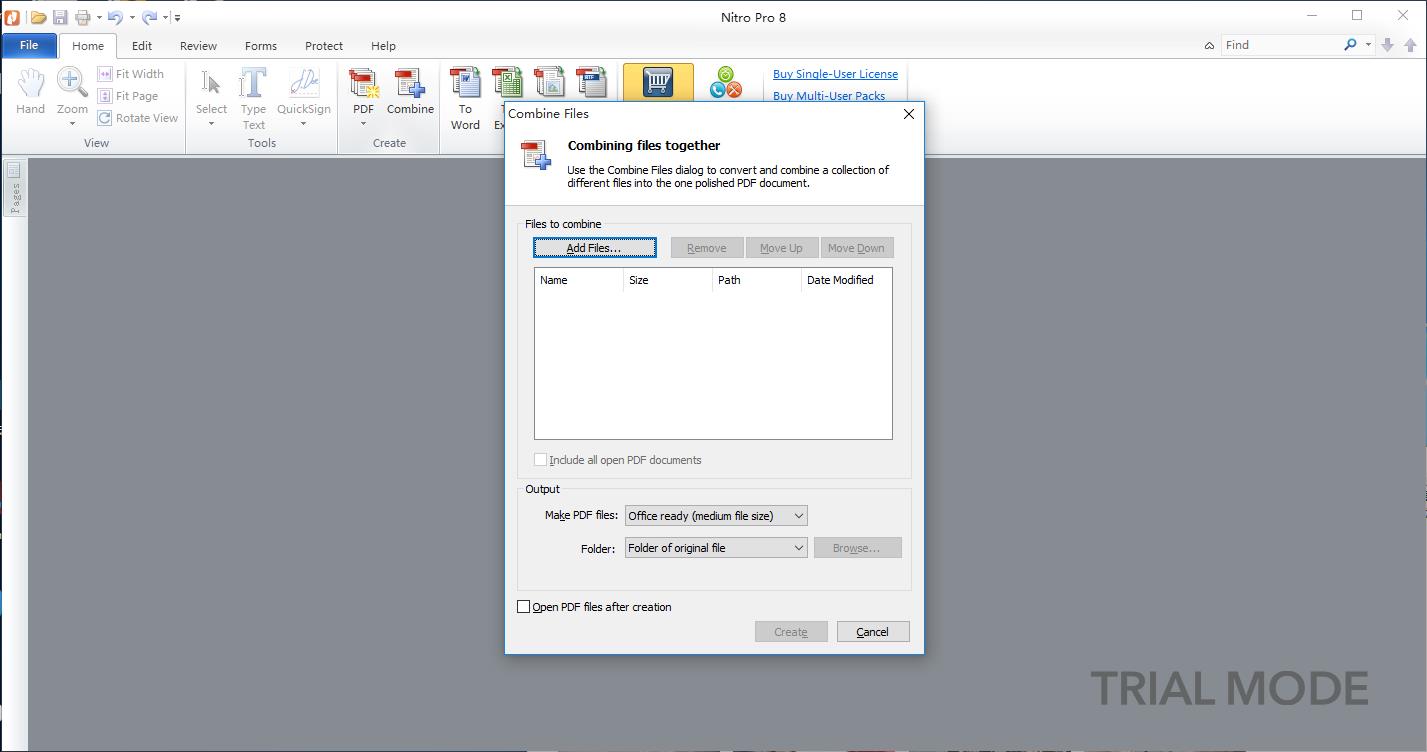Click the Remove button
Screen dimensions: 1427x752
(x=707, y=248)
